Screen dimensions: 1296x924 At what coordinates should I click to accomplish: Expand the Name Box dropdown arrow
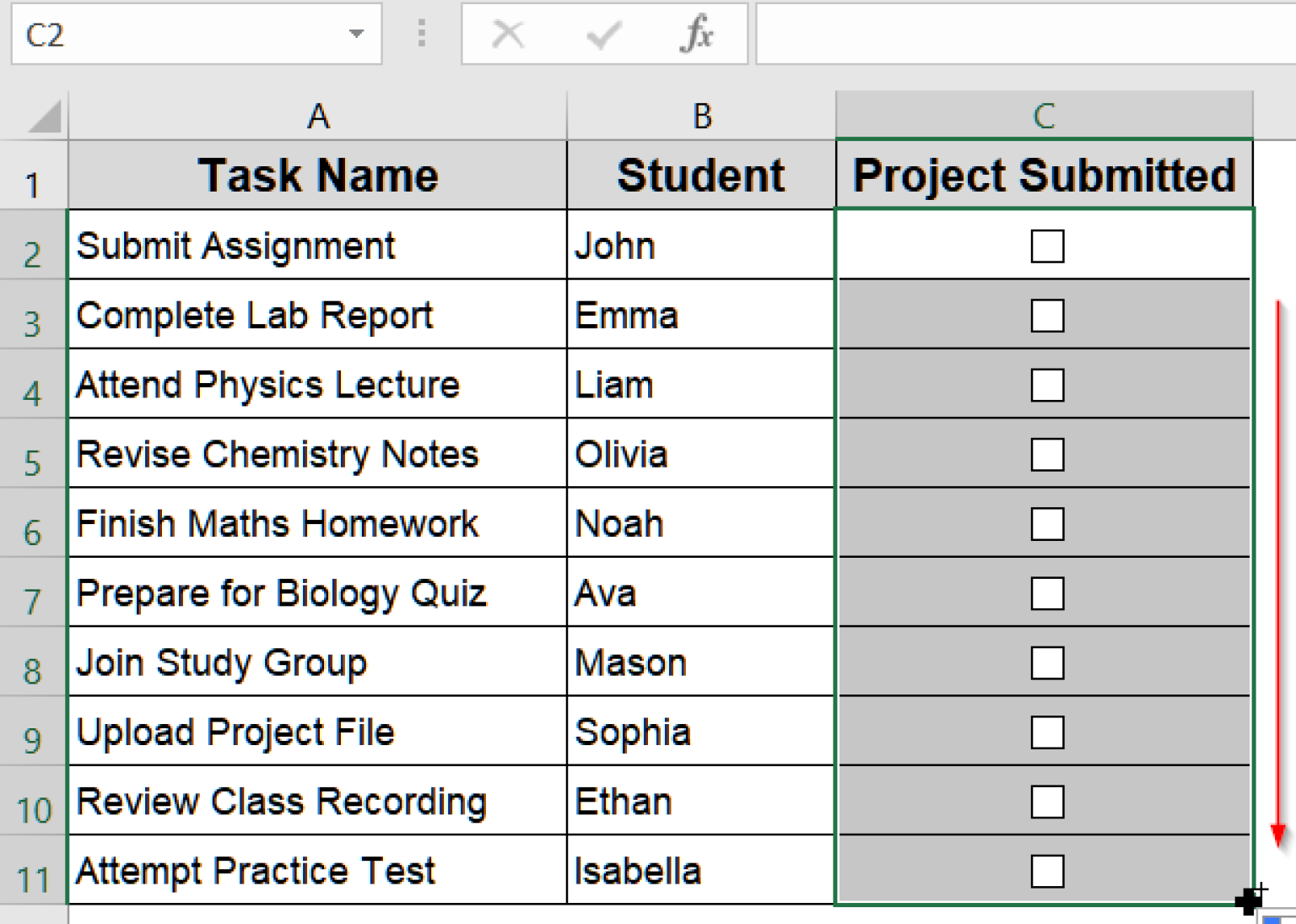coord(356,35)
